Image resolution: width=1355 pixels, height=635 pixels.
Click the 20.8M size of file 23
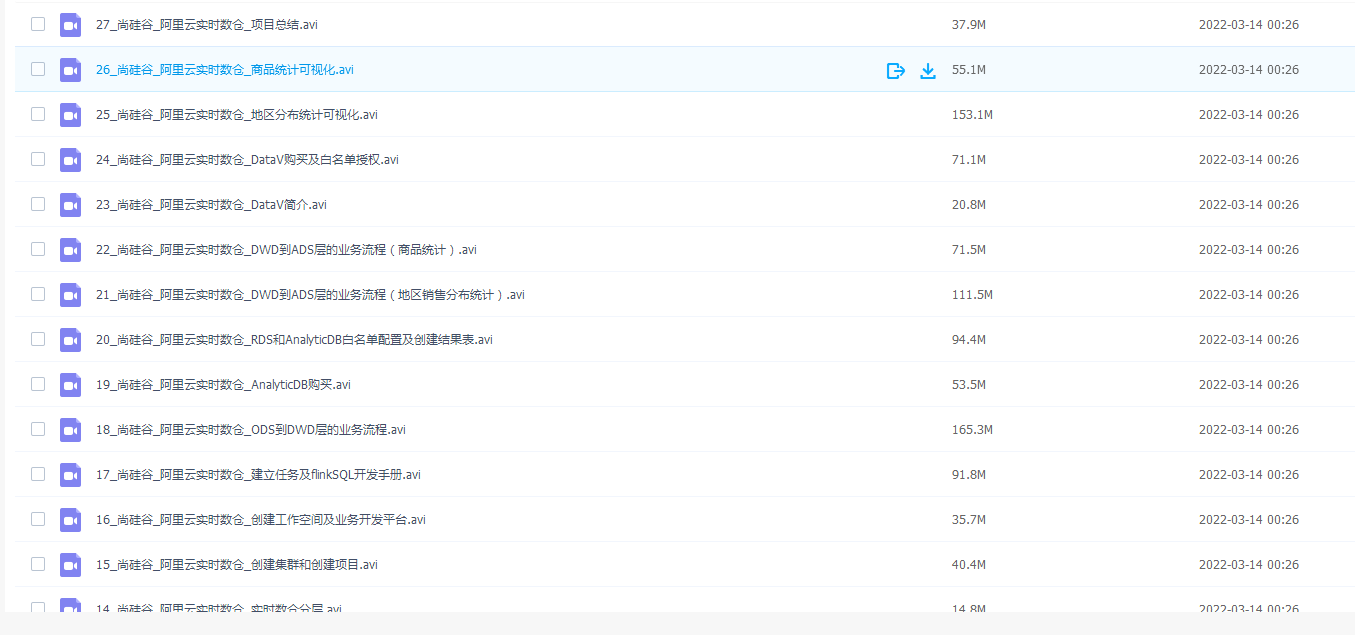click(969, 205)
